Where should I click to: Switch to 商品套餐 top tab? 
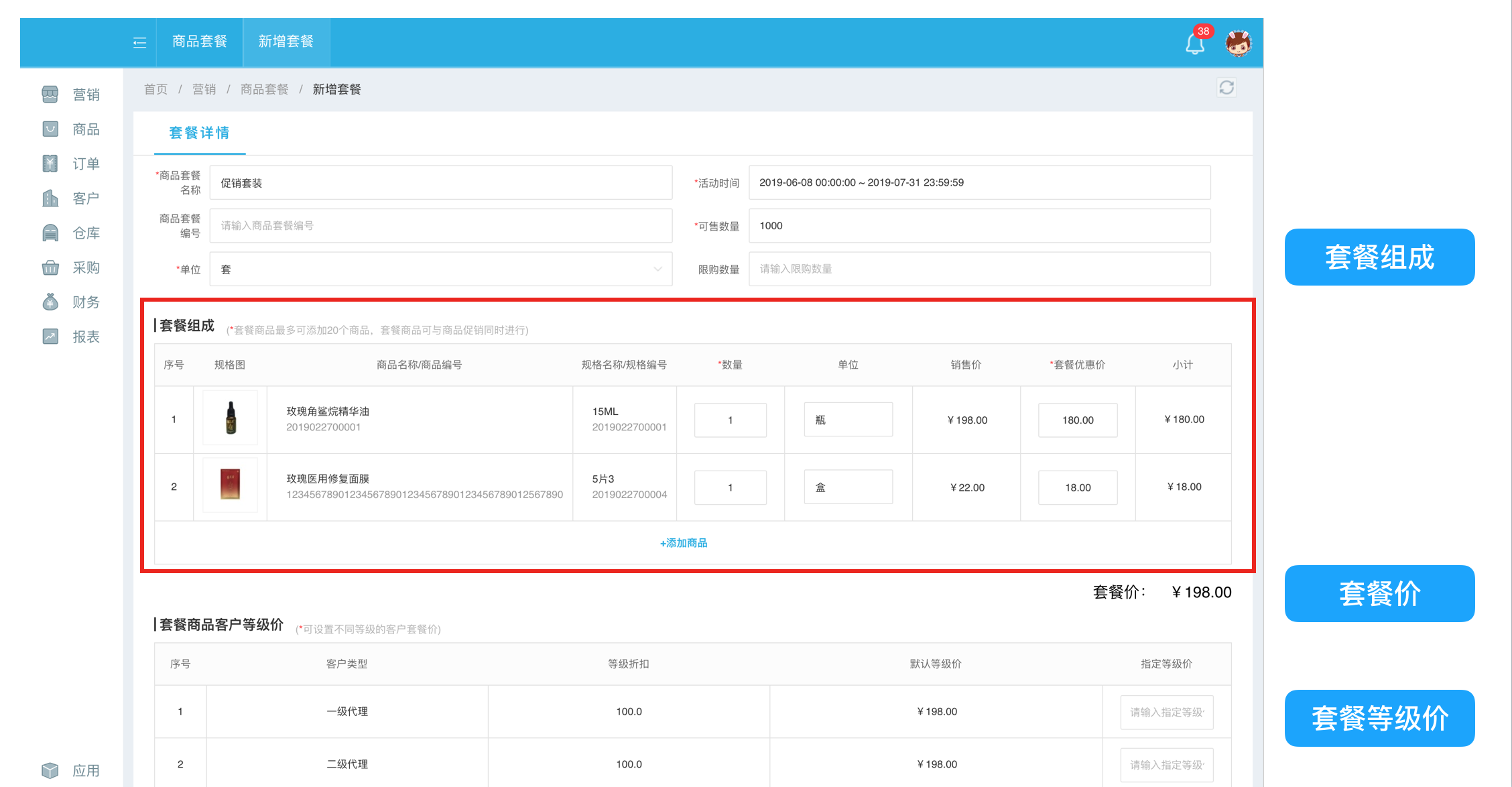(200, 42)
